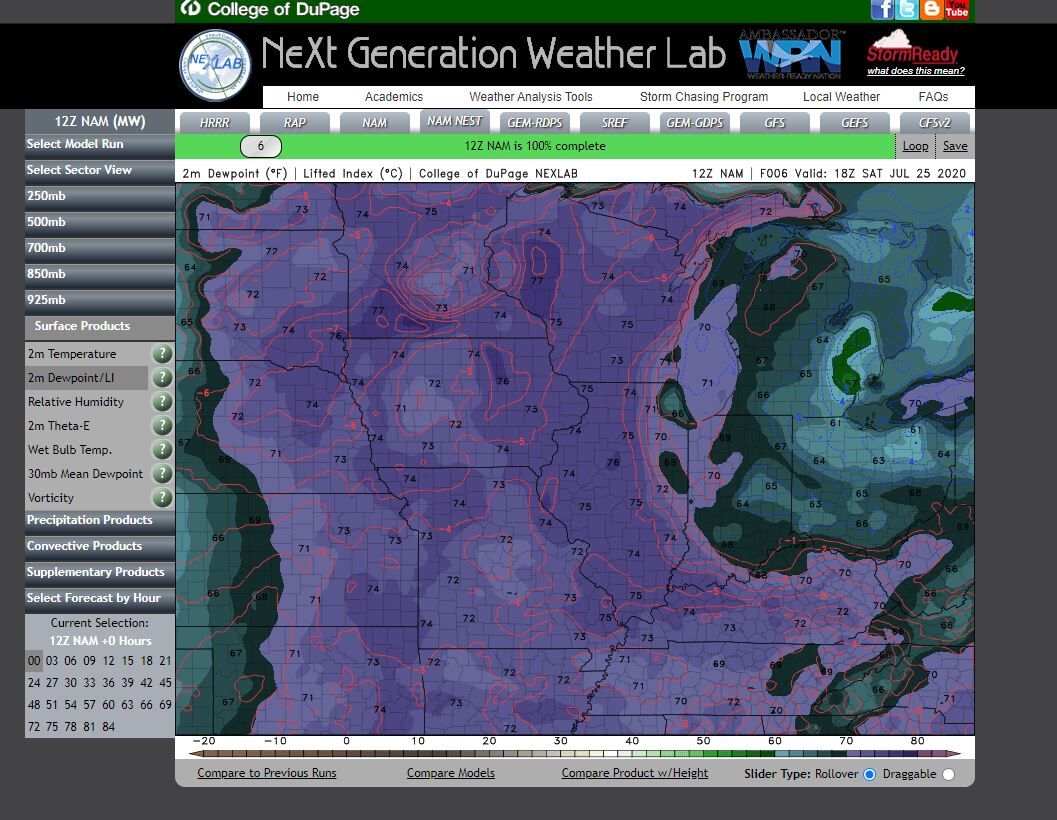Select the Draggable slider type
The width and height of the screenshot is (1057, 820).
(x=948, y=774)
